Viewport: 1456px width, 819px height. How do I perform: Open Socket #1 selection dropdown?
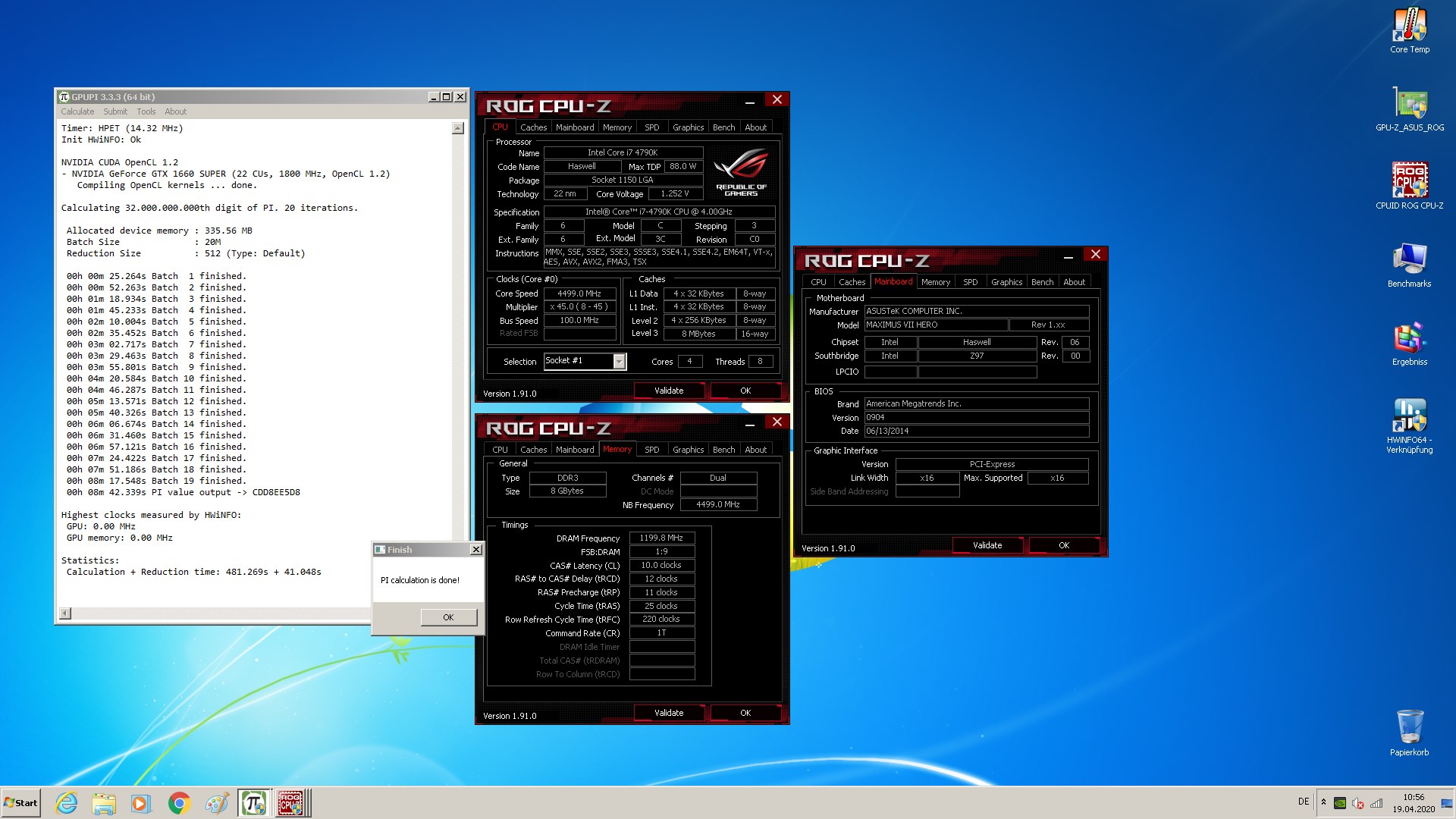click(619, 362)
